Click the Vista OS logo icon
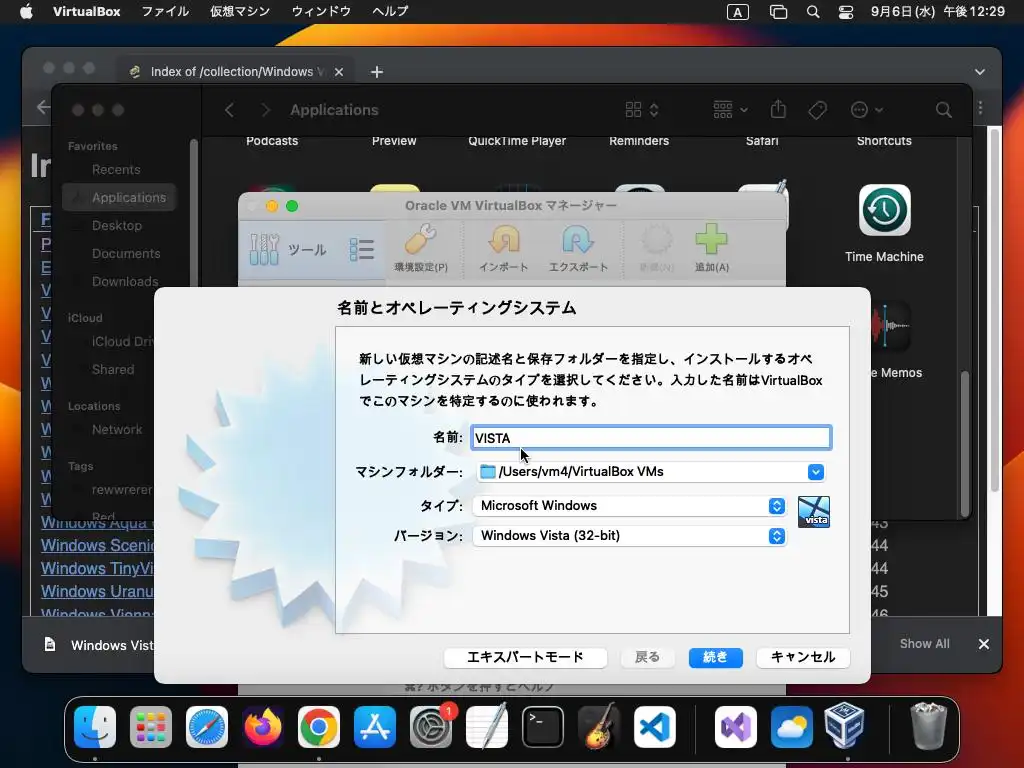1024x768 pixels. point(814,511)
